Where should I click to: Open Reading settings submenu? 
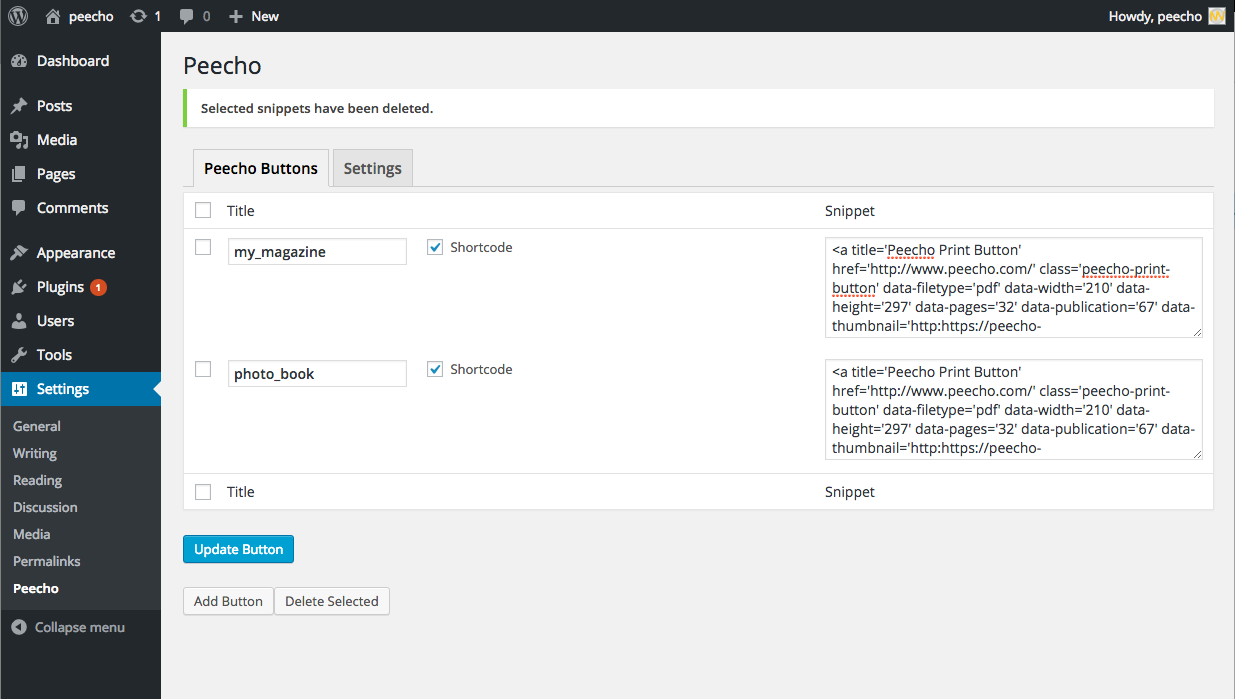point(38,480)
